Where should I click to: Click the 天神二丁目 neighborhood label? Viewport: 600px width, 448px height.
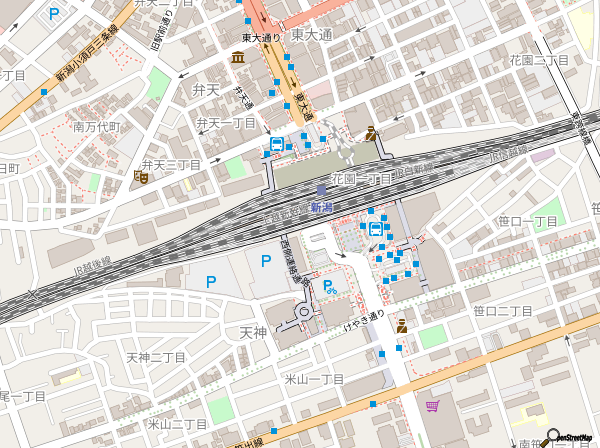(157, 357)
